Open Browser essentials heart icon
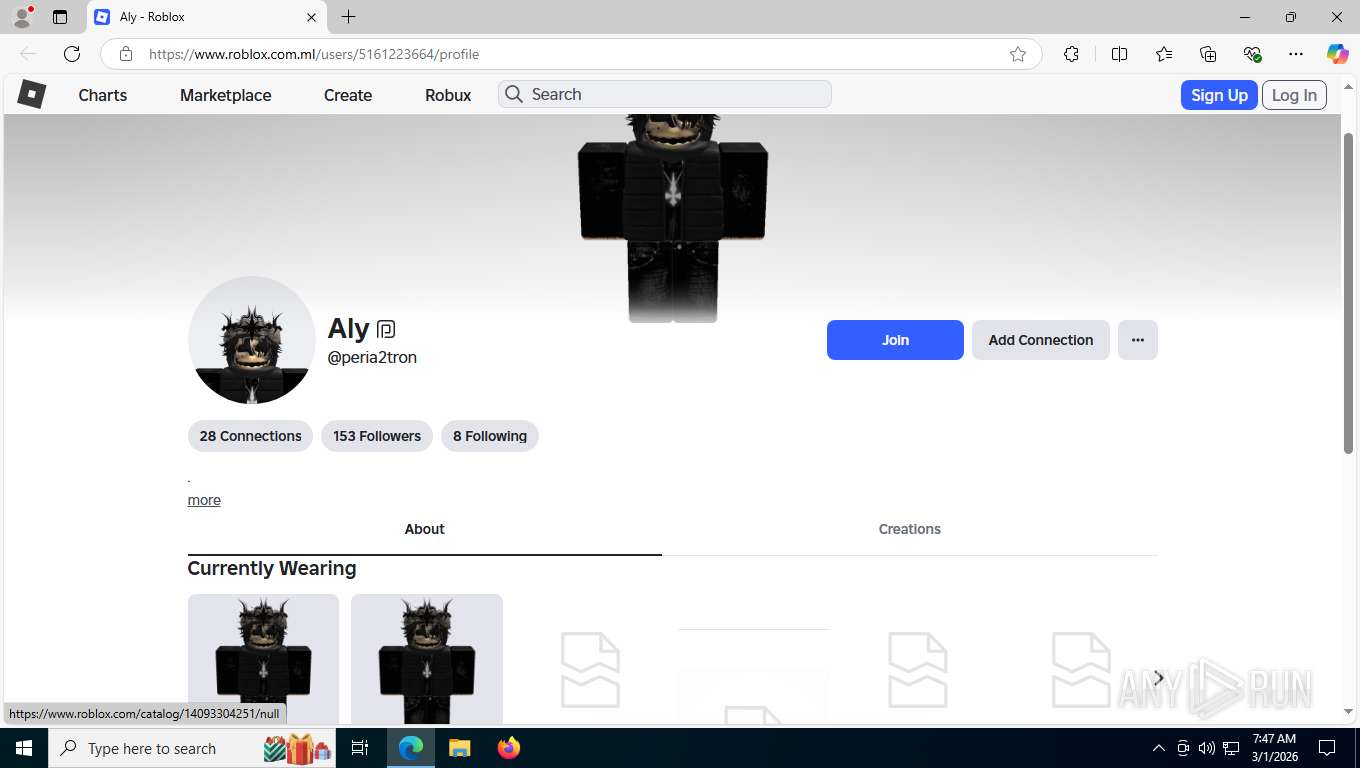1360x768 pixels. tap(1252, 54)
